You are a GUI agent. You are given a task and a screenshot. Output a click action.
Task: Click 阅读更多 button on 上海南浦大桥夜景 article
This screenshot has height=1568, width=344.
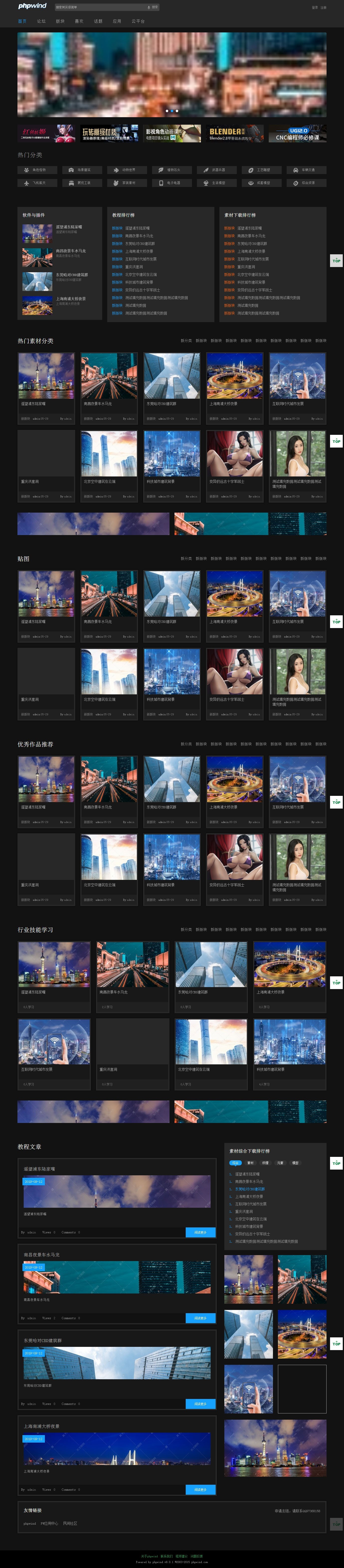point(200,1489)
